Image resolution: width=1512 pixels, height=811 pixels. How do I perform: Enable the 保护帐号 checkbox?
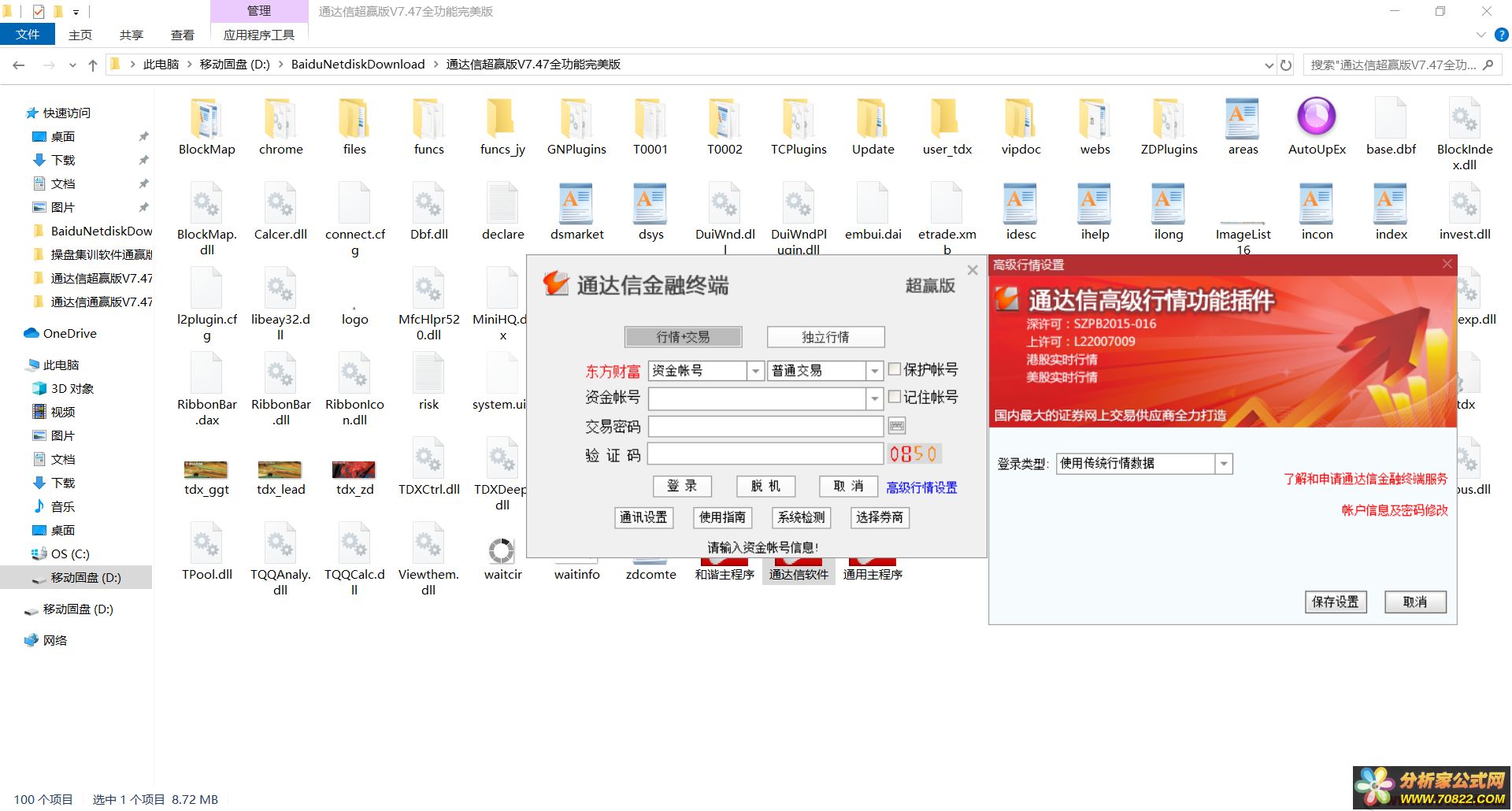pyautogui.click(x=895, y=368)
